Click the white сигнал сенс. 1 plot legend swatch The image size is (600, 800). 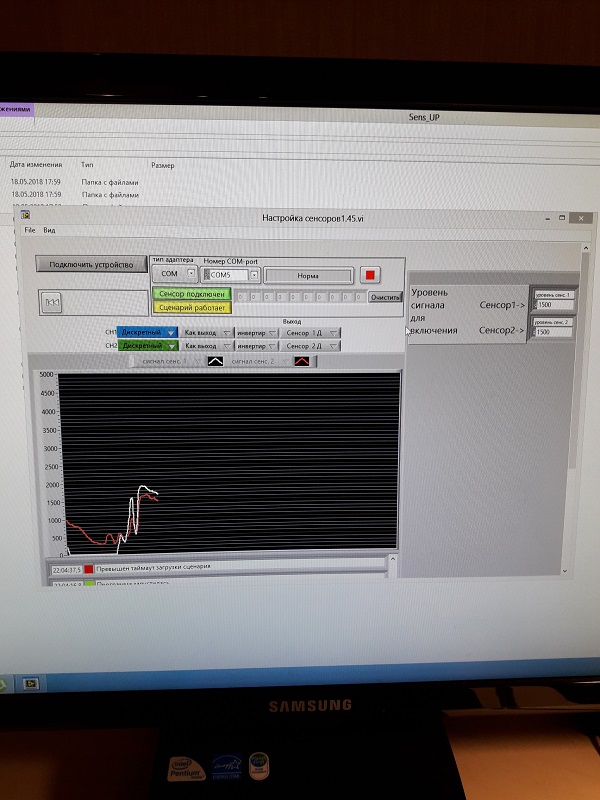pos(215,361)
